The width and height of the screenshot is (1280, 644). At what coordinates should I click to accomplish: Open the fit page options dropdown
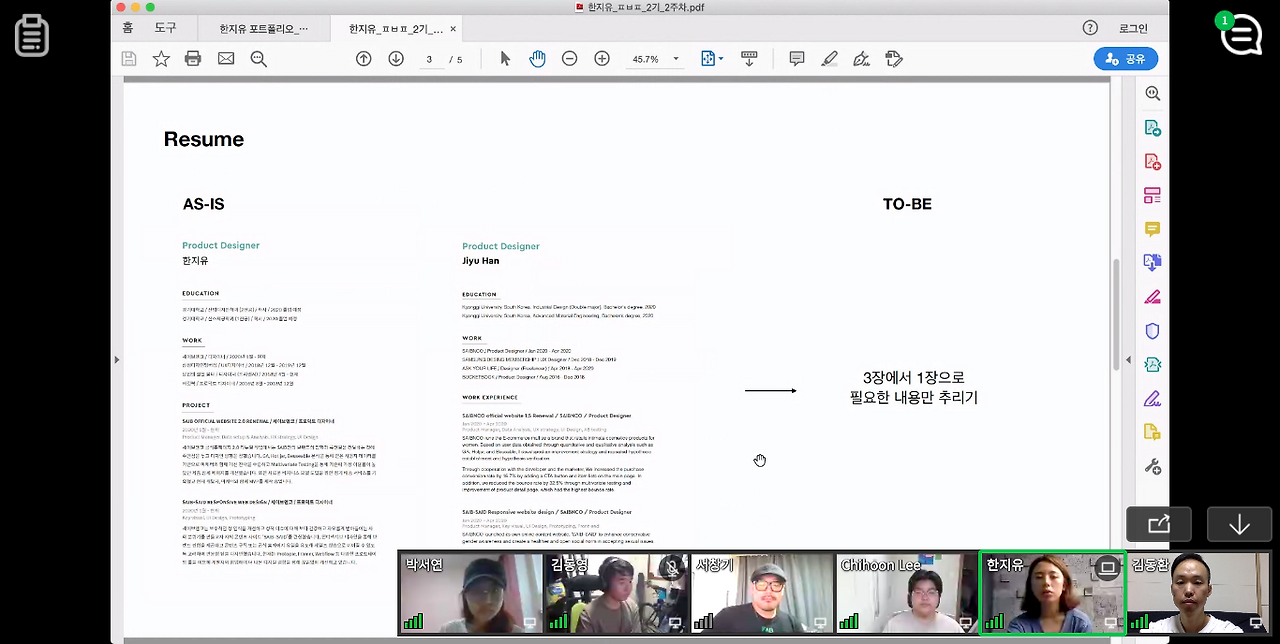pyautogui.click(x=712, y=59)
